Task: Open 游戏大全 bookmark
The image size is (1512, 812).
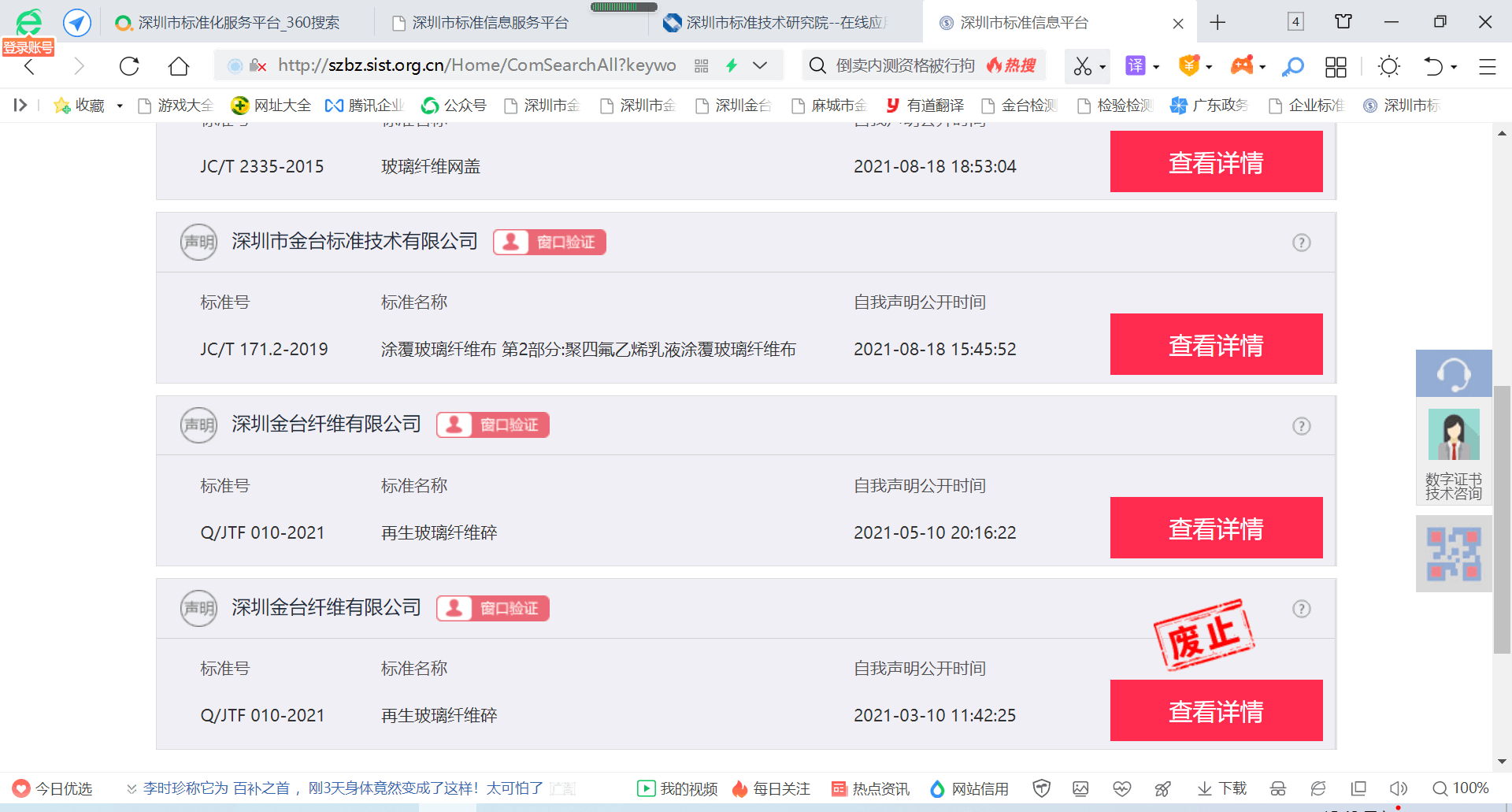Action: point(176,106)
